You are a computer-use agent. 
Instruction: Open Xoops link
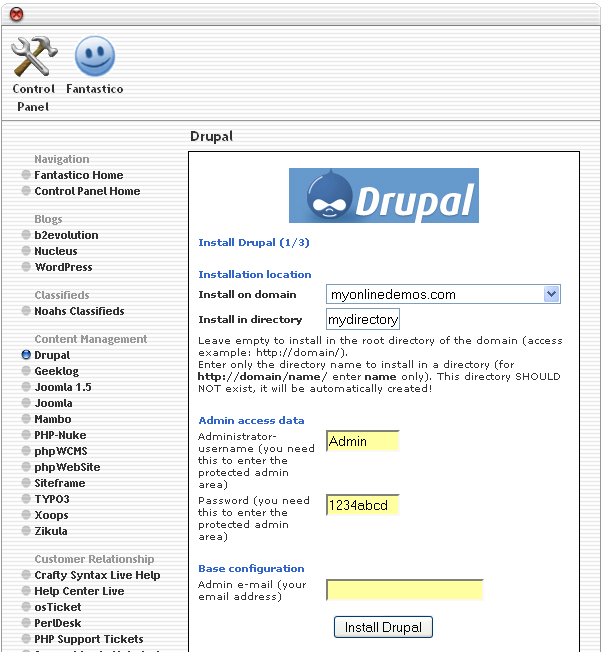pos(51,515)
